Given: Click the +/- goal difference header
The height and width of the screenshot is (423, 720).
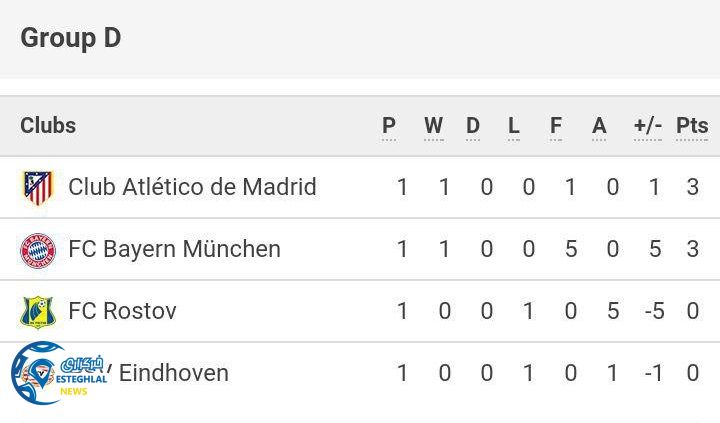Looking at the screenshot, I should (x=648, y=126).
